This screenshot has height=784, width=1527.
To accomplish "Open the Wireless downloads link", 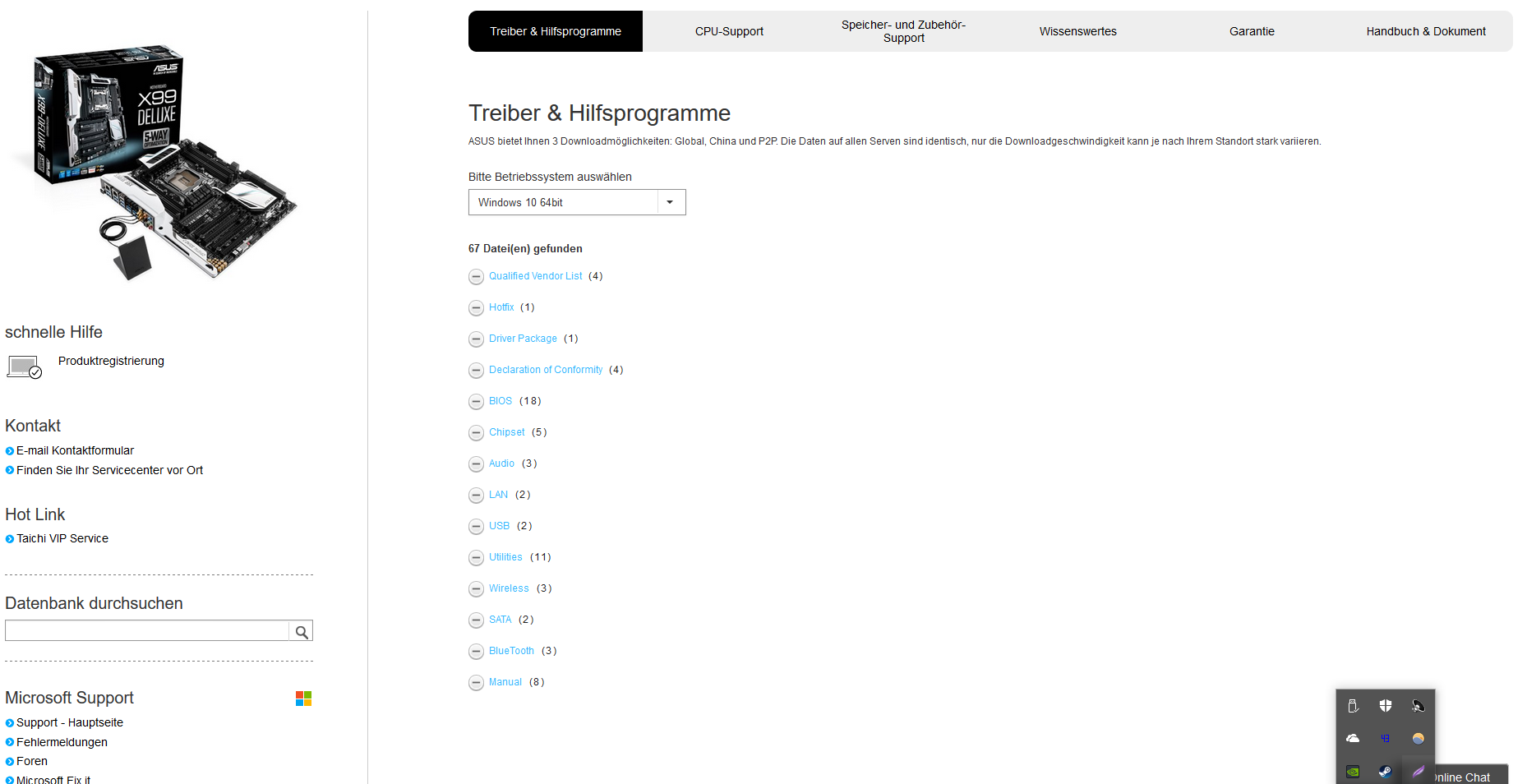I will pyautogui.click(x=509, y=588).
